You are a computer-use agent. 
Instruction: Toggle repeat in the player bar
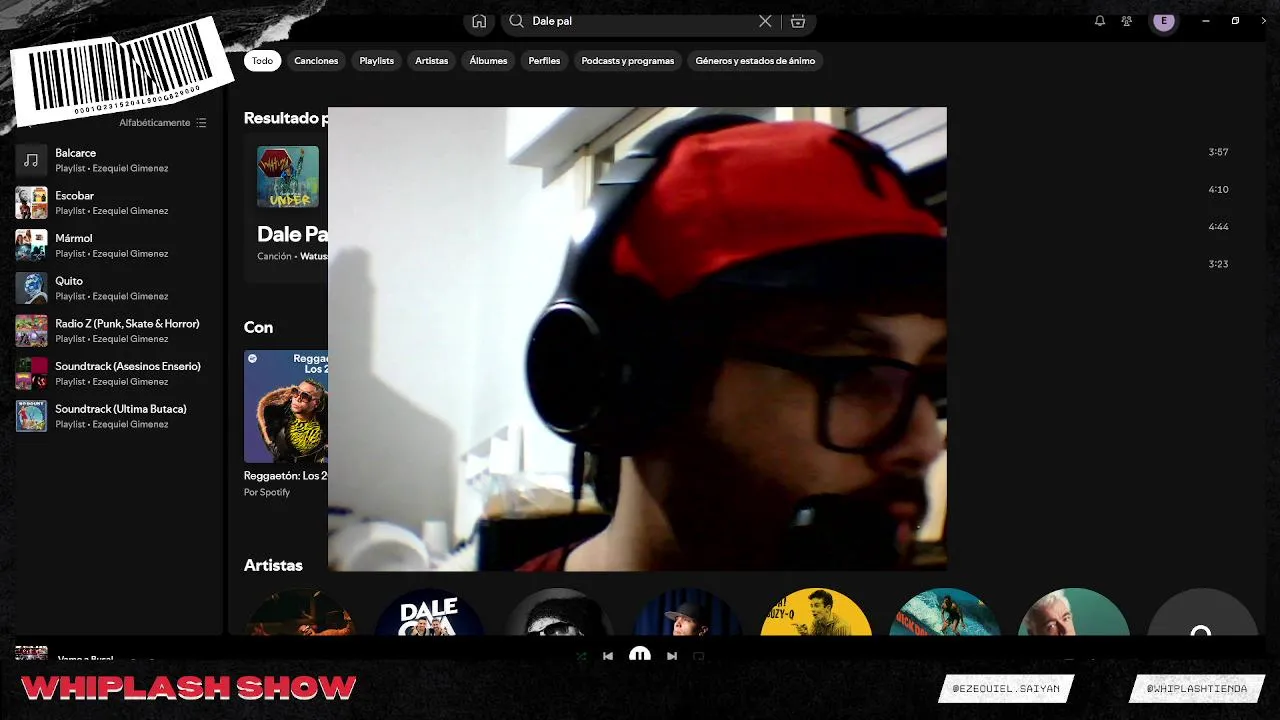[699, 656]
